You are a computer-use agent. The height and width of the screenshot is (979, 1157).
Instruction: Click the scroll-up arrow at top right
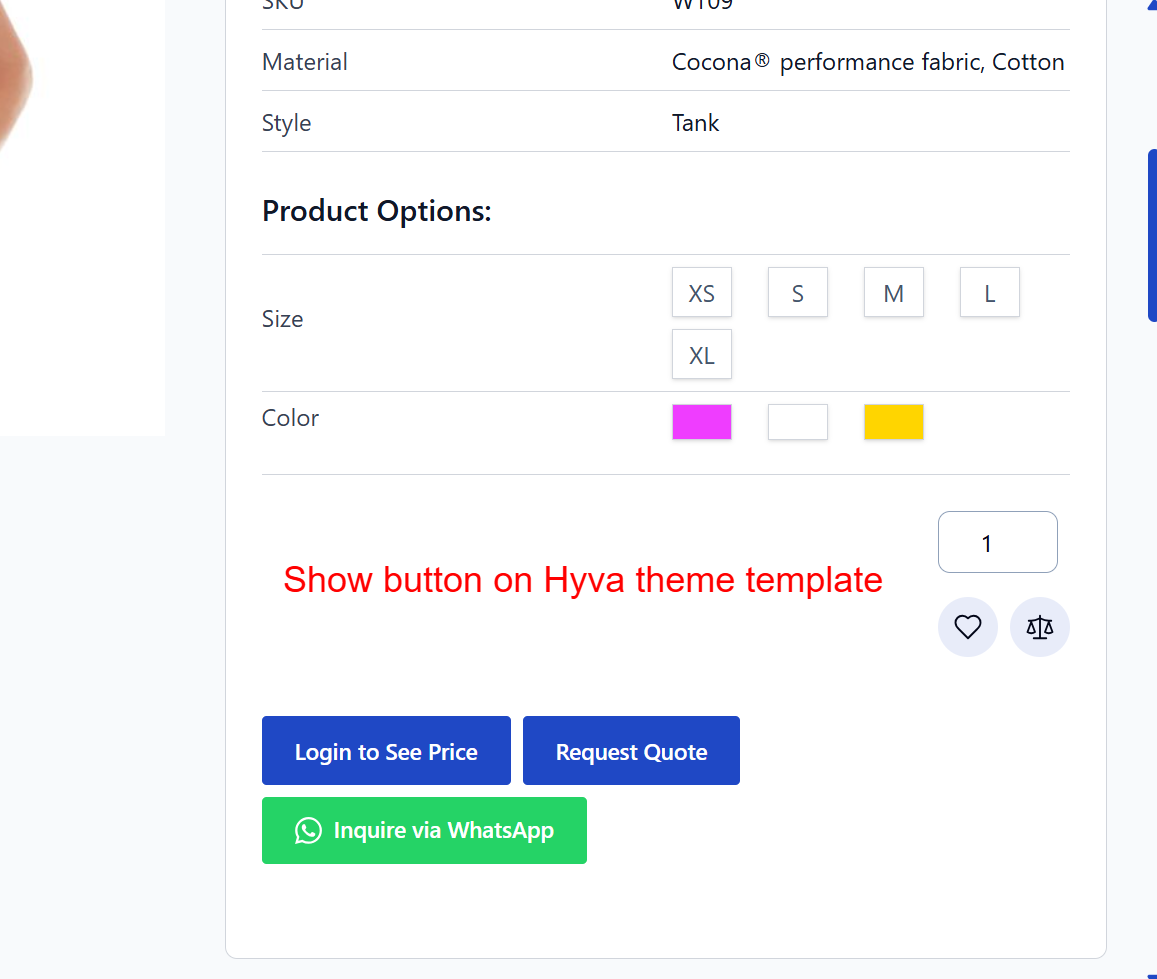point(1152,4)
